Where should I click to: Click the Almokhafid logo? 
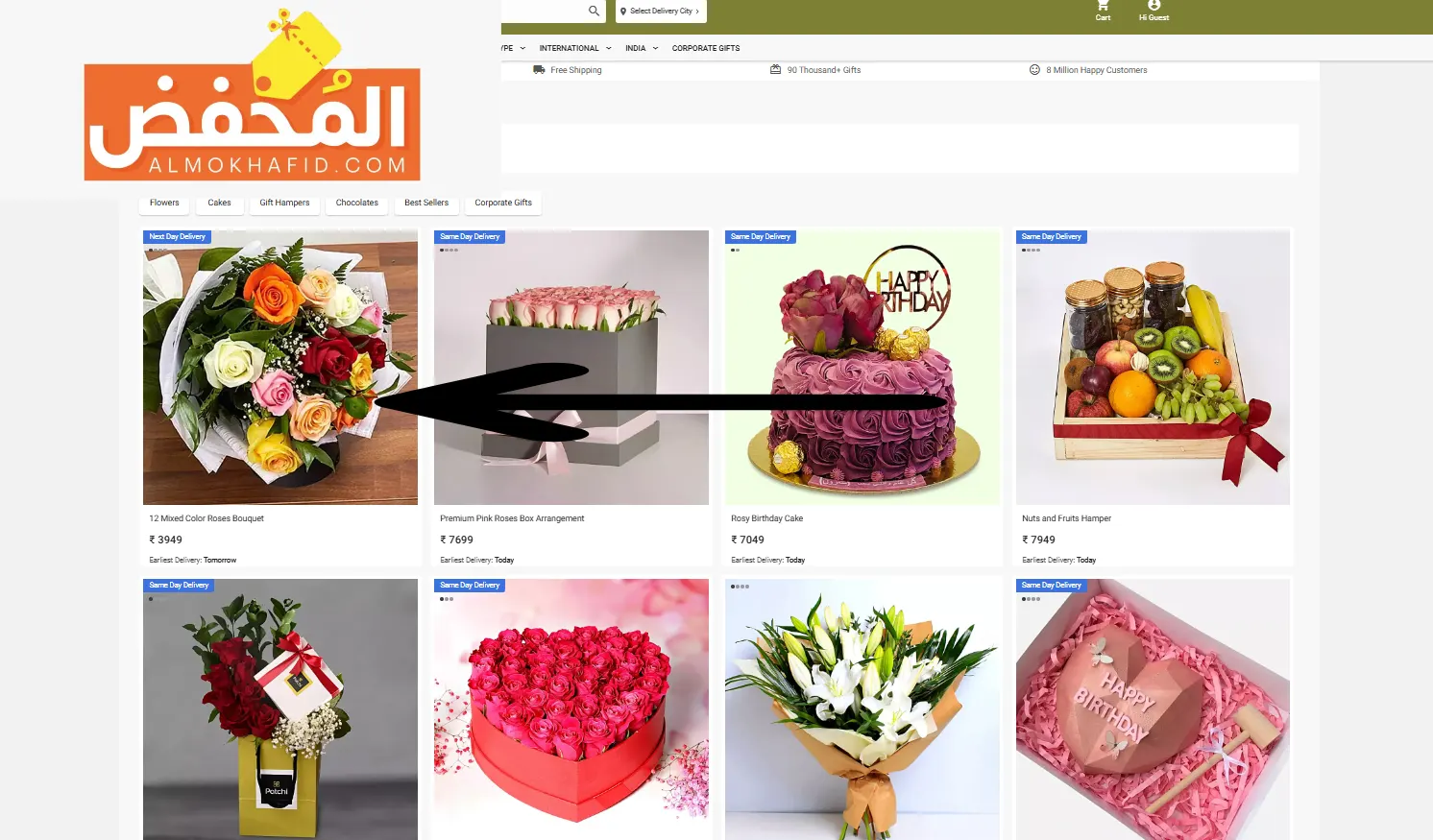(252, 96)
